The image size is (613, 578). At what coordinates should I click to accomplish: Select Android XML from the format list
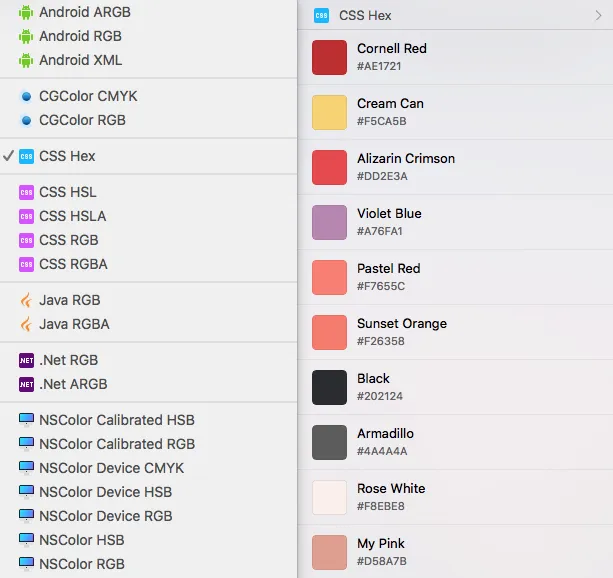[x=149, y=60]
